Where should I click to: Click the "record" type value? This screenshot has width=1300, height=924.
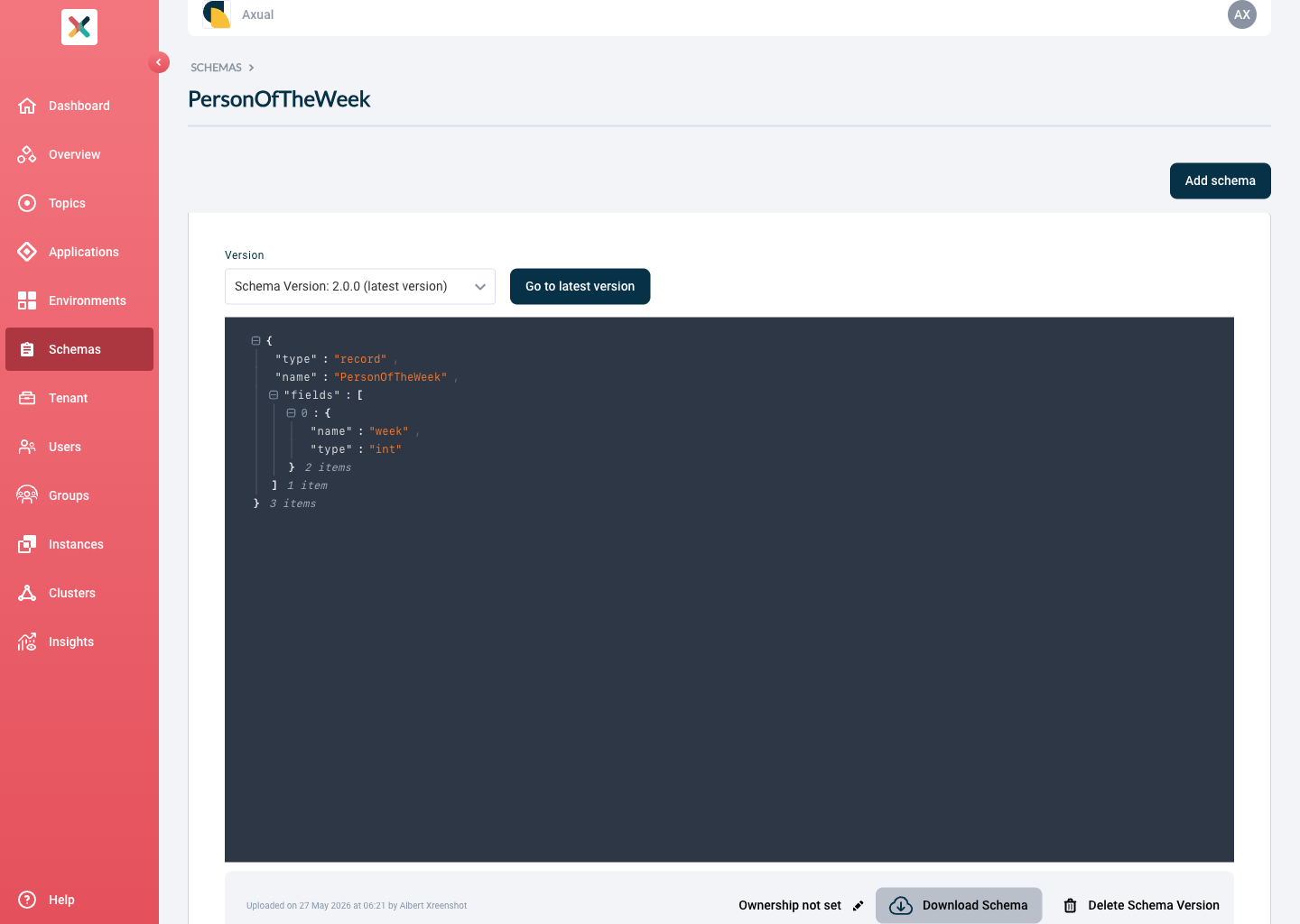click(x=360, y=359)
